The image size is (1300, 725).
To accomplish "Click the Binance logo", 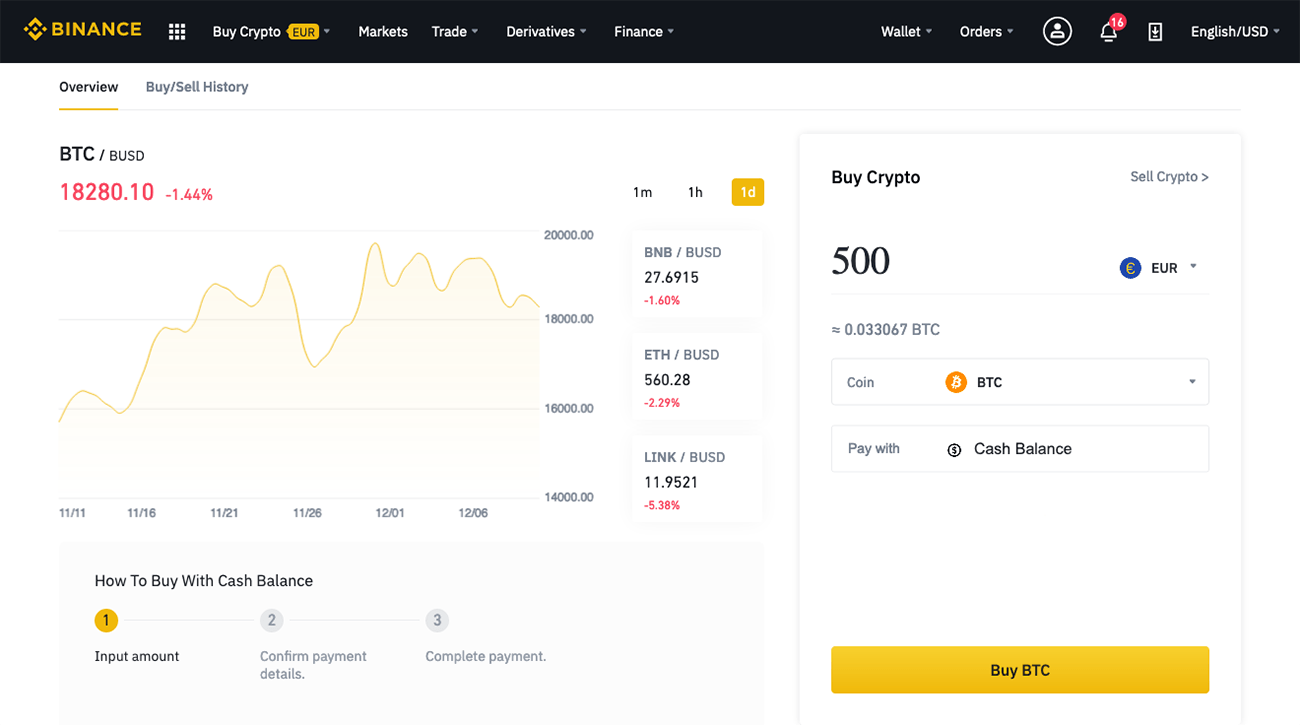I will coord(82,29).
